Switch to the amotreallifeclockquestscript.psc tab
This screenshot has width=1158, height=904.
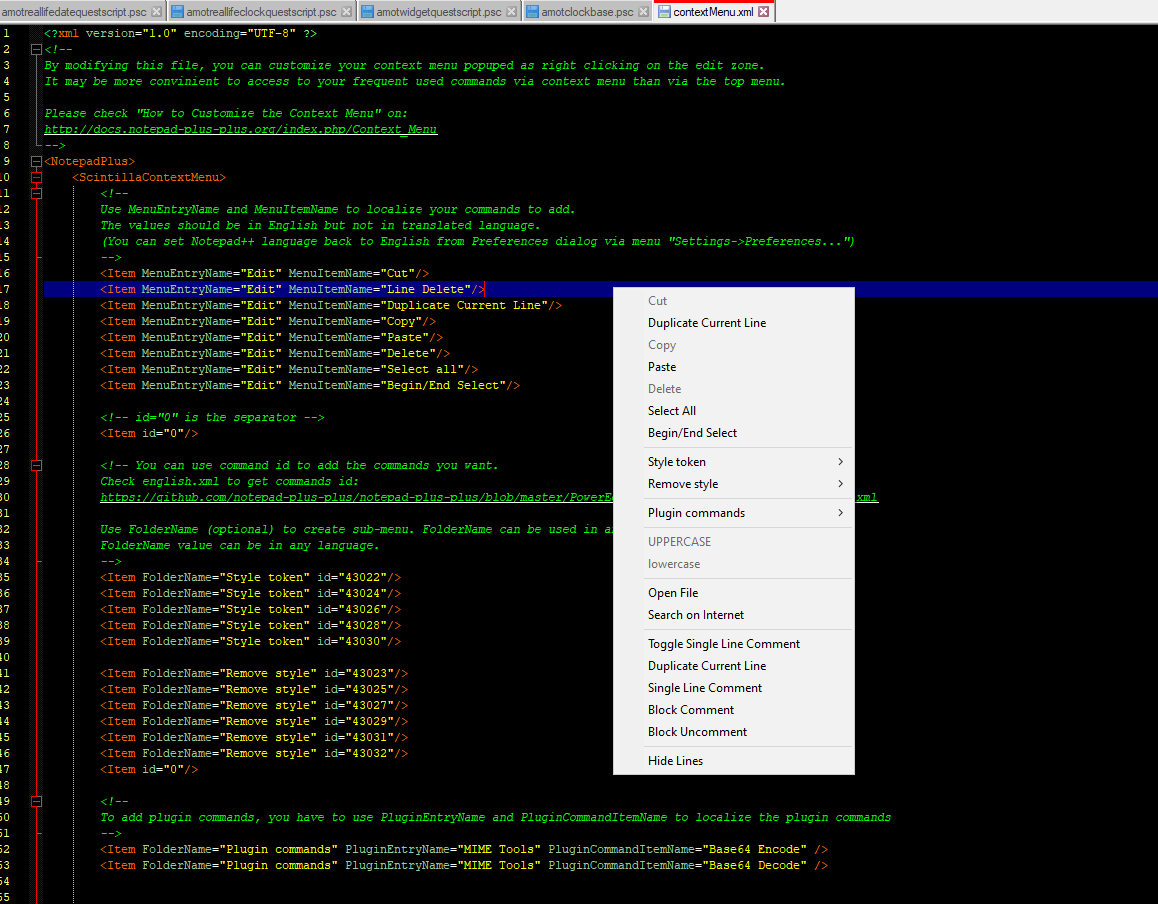pos(261,12)
